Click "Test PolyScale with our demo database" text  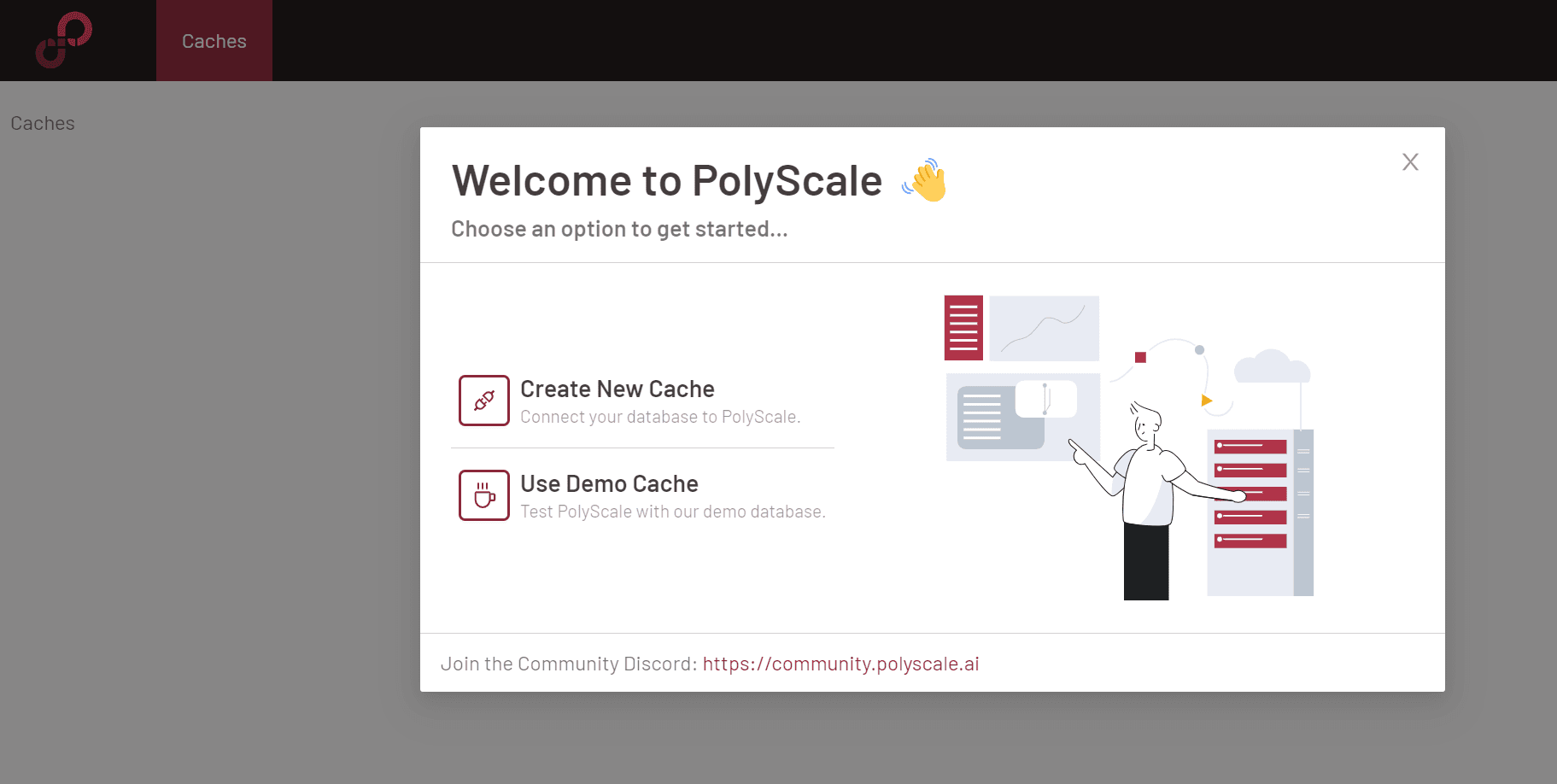(672, 512)
